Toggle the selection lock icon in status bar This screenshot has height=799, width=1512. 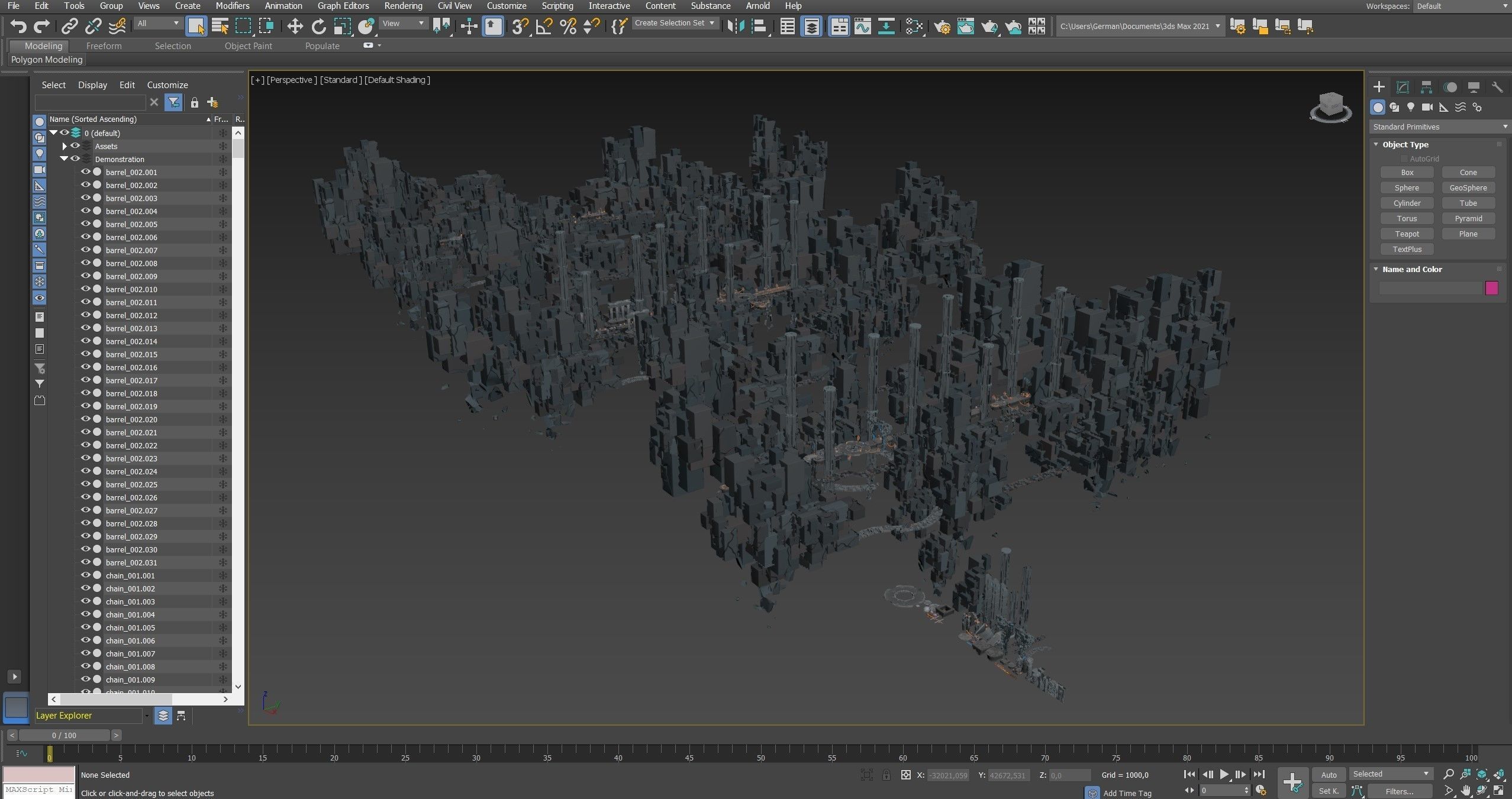[886, 775]
